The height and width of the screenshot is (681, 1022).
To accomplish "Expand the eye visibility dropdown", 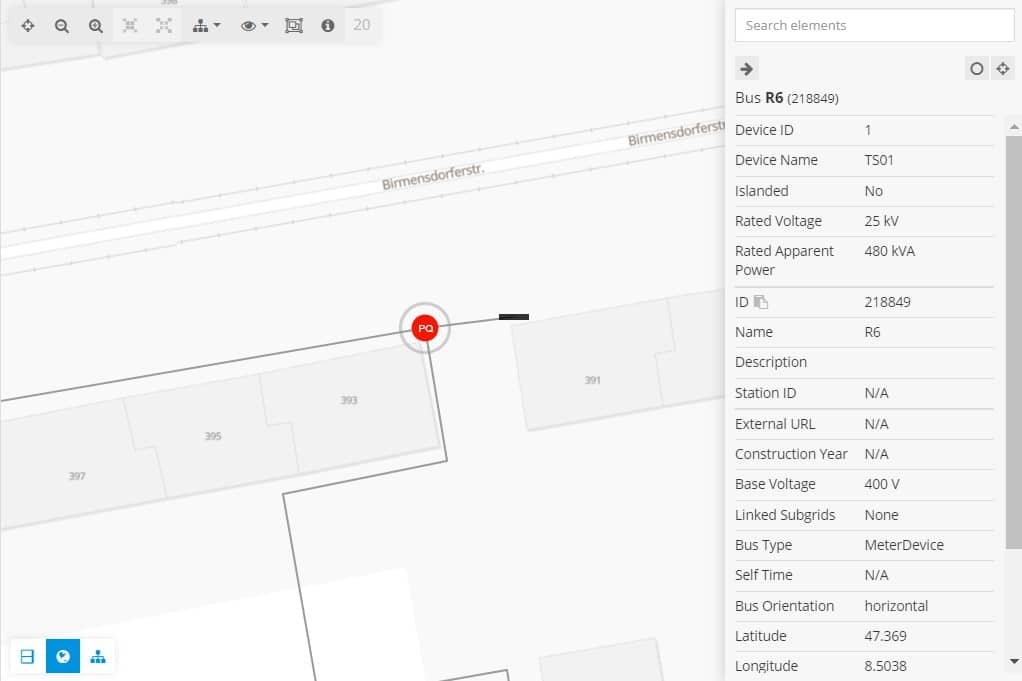I will tap(254, 26).
